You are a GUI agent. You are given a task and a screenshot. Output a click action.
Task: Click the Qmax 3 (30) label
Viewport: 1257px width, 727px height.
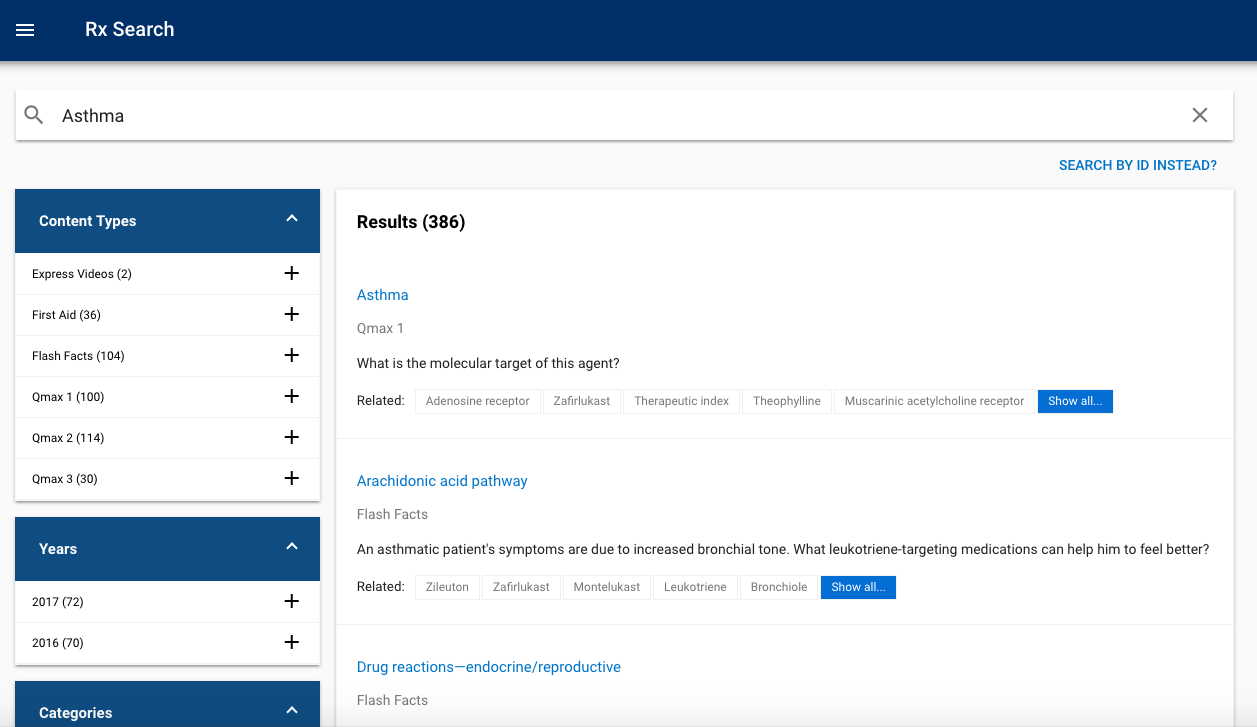pyautogui.click(x=65, y=479)
